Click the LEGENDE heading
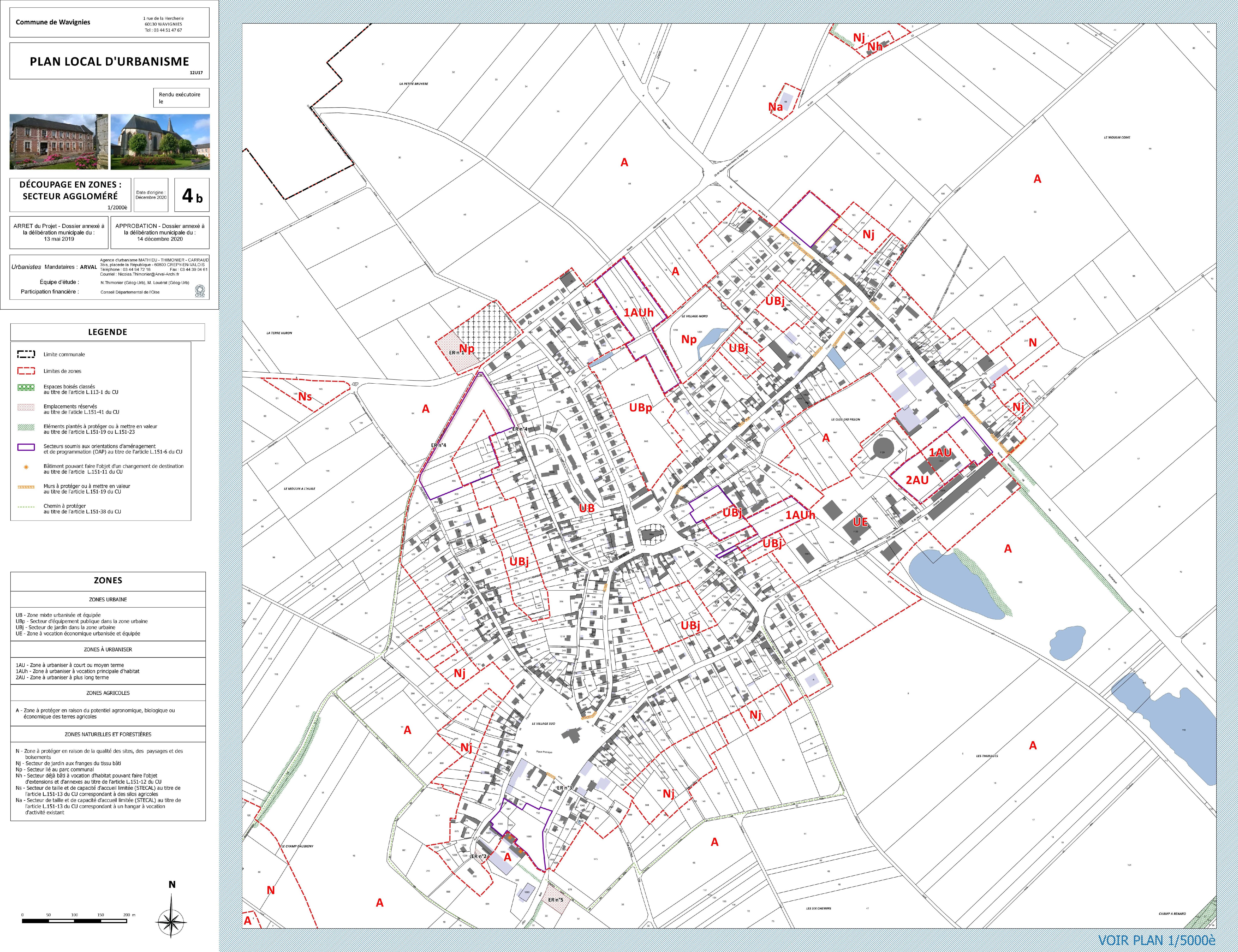 [108, 332]
